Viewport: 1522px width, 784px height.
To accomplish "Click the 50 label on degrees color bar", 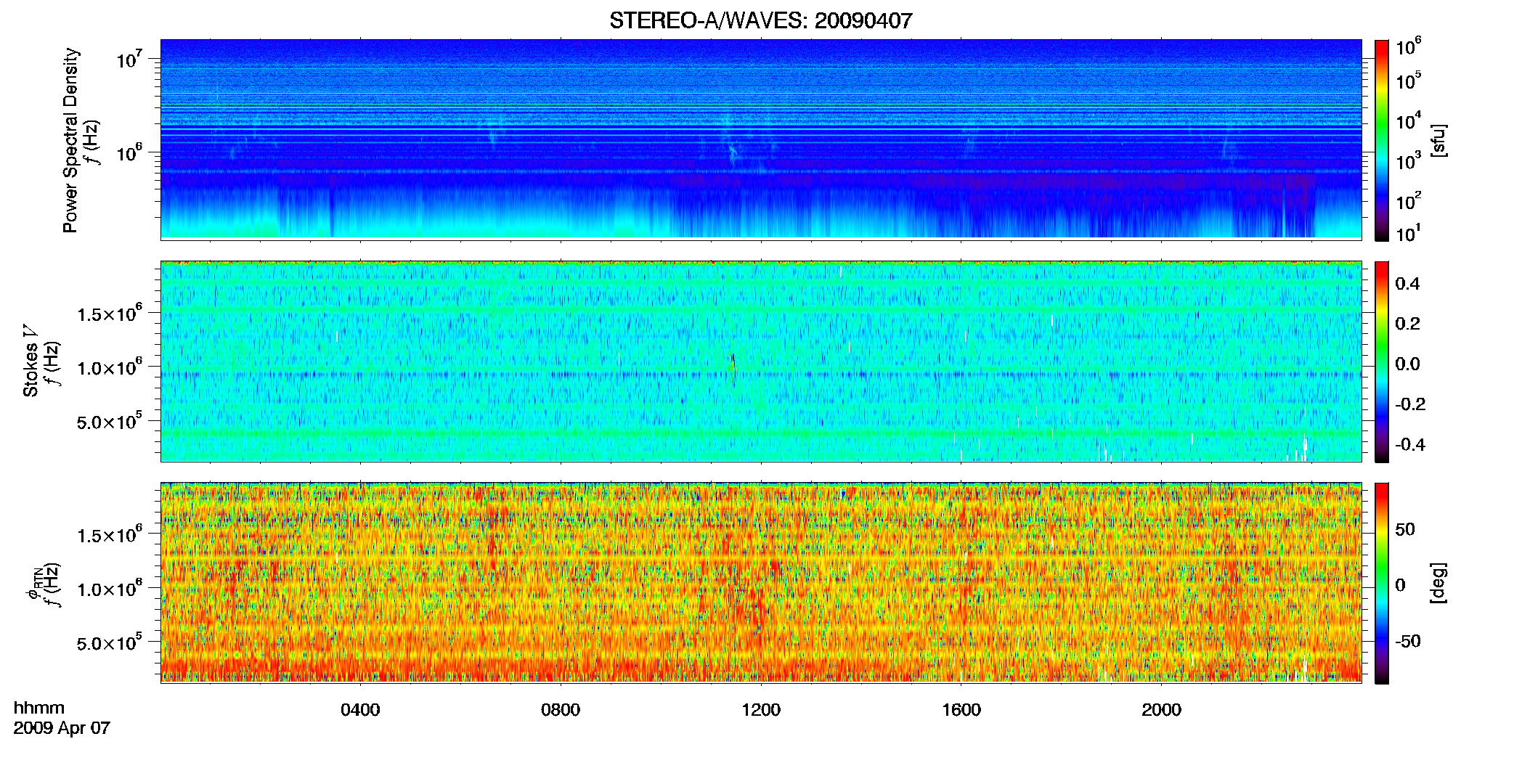I will 1405,529.
